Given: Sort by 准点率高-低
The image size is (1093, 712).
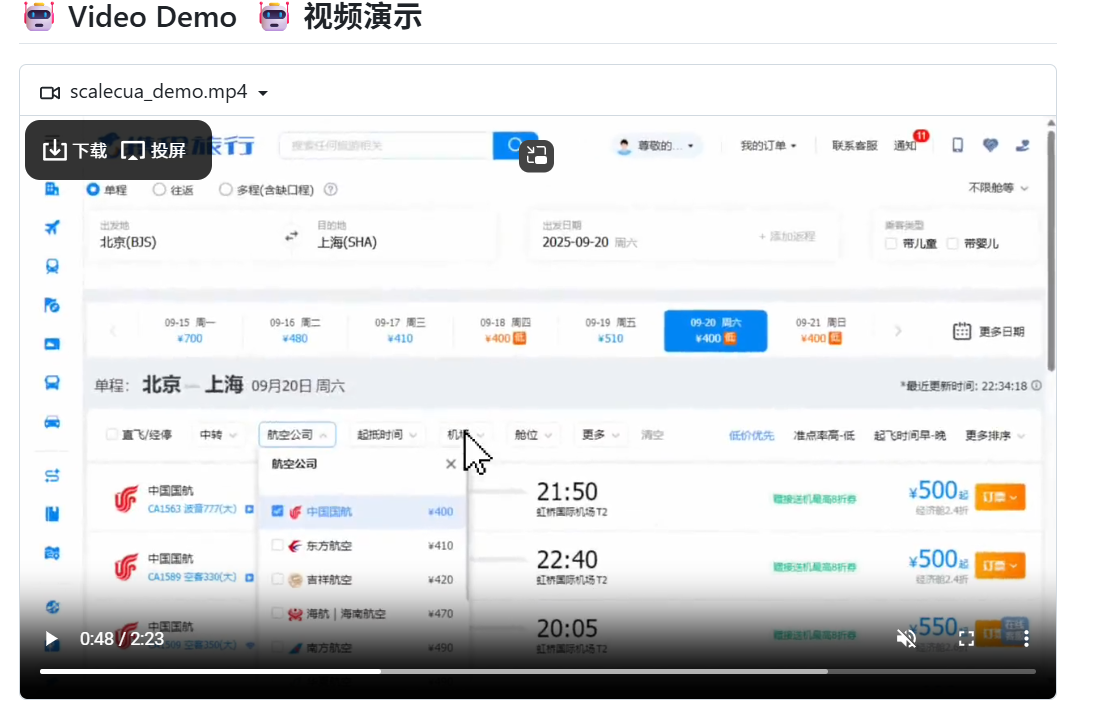Looking at the screenshot, I should click(x=823, y=435).
